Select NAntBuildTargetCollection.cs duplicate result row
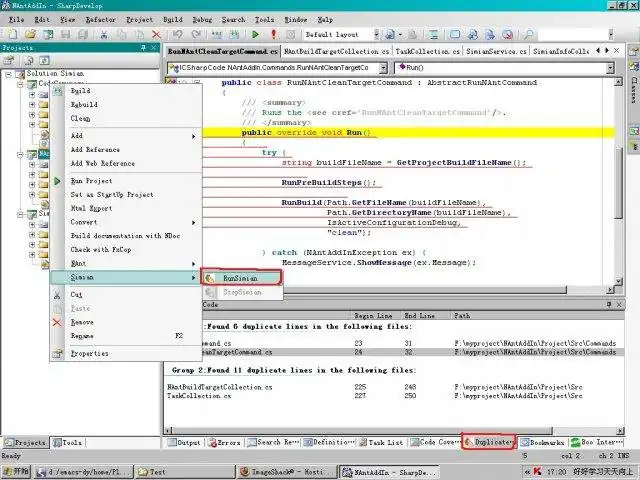Image resolution: width=640 pixels, height=480 pixels. click(394, 387)
